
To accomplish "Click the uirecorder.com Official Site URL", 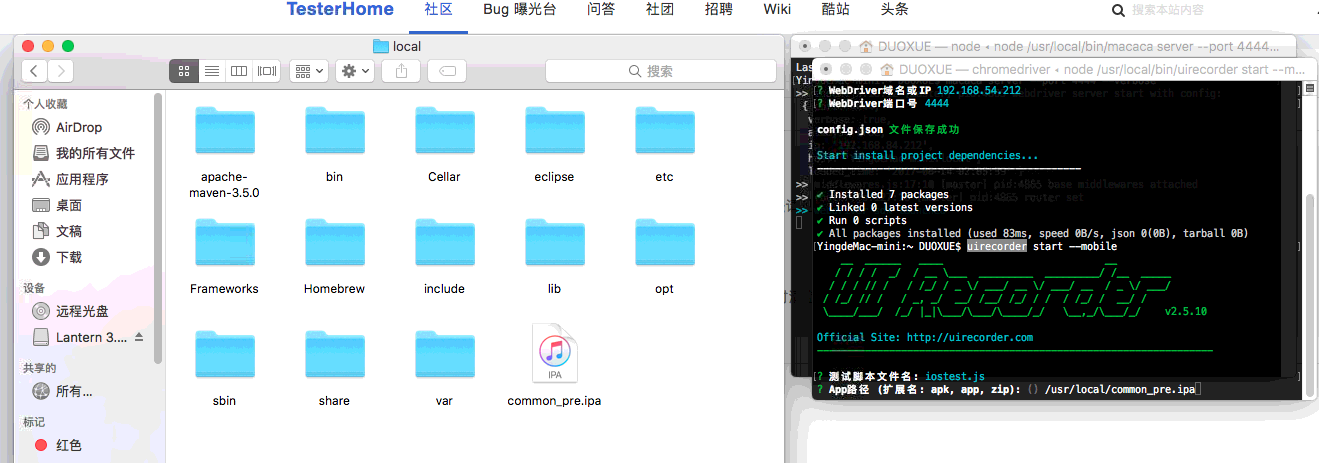I will point(969,338).
